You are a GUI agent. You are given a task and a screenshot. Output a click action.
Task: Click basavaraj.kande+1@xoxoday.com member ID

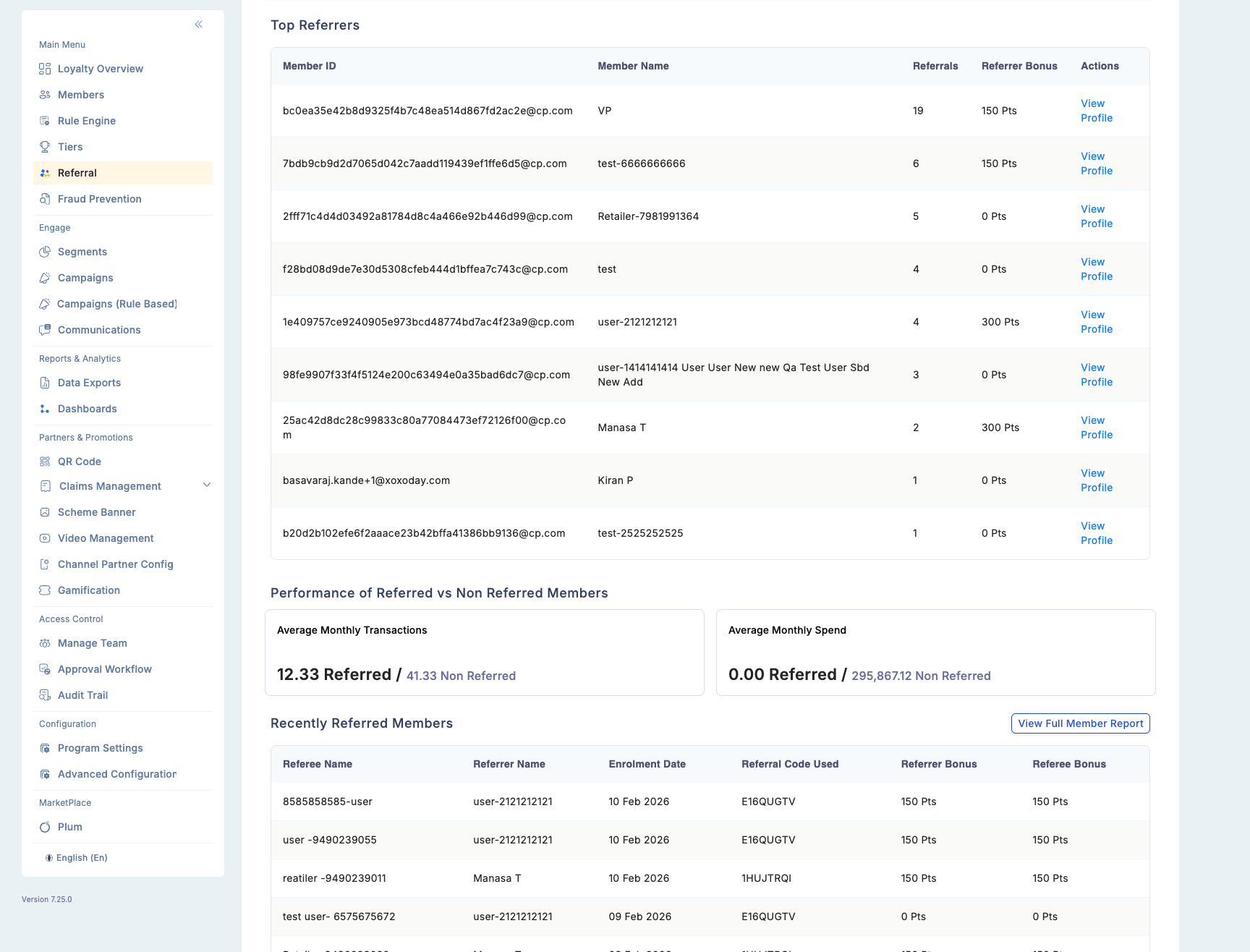click(366, 480)
